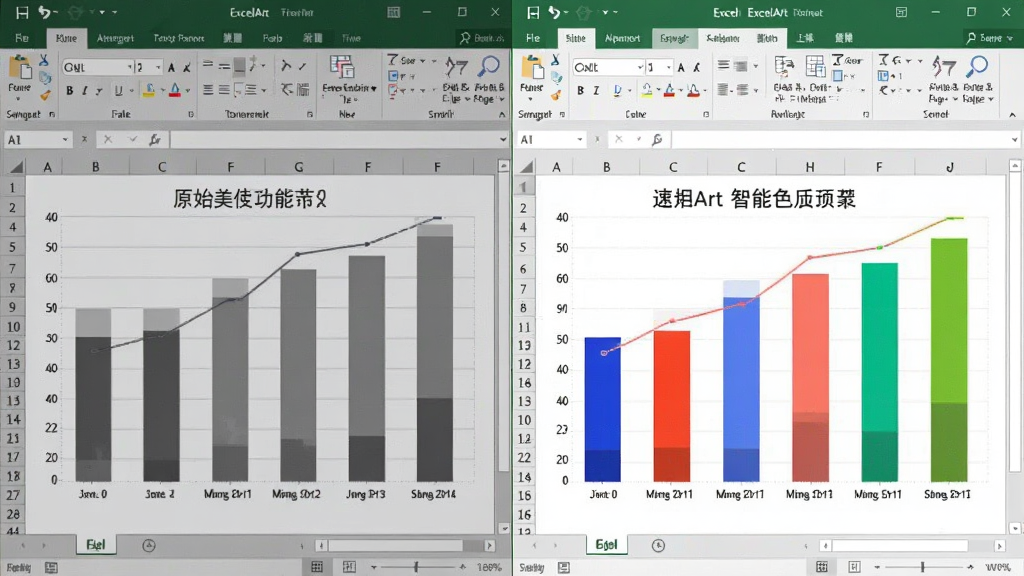Switch to page layout view, left status bar
The height and width of the screenshot is (576, 1024).
[349, 567]
